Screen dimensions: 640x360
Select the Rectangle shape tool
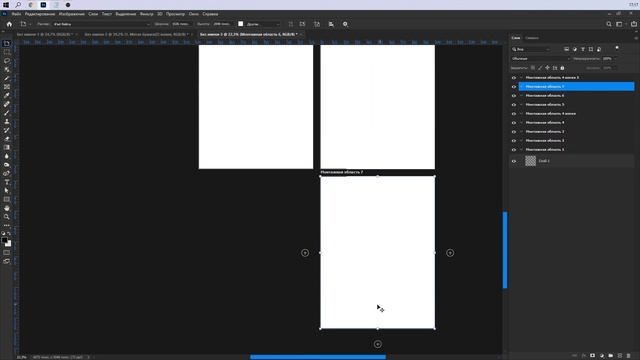point(7,199)
